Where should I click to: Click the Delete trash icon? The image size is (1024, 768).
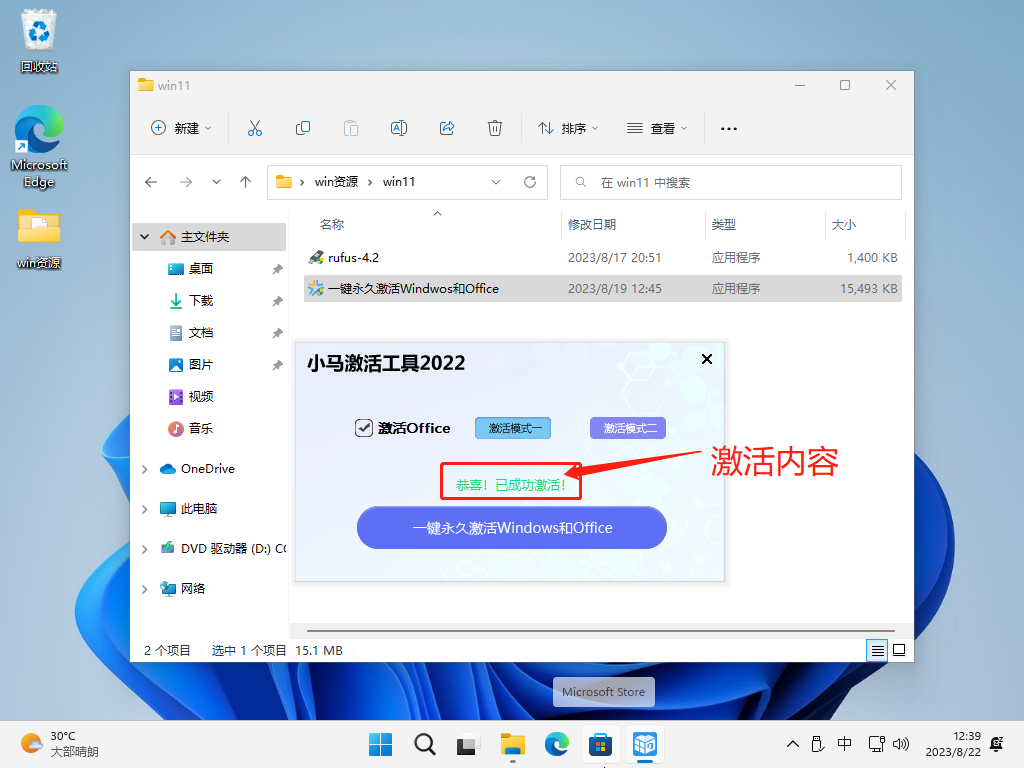click(x=495, y=128)
